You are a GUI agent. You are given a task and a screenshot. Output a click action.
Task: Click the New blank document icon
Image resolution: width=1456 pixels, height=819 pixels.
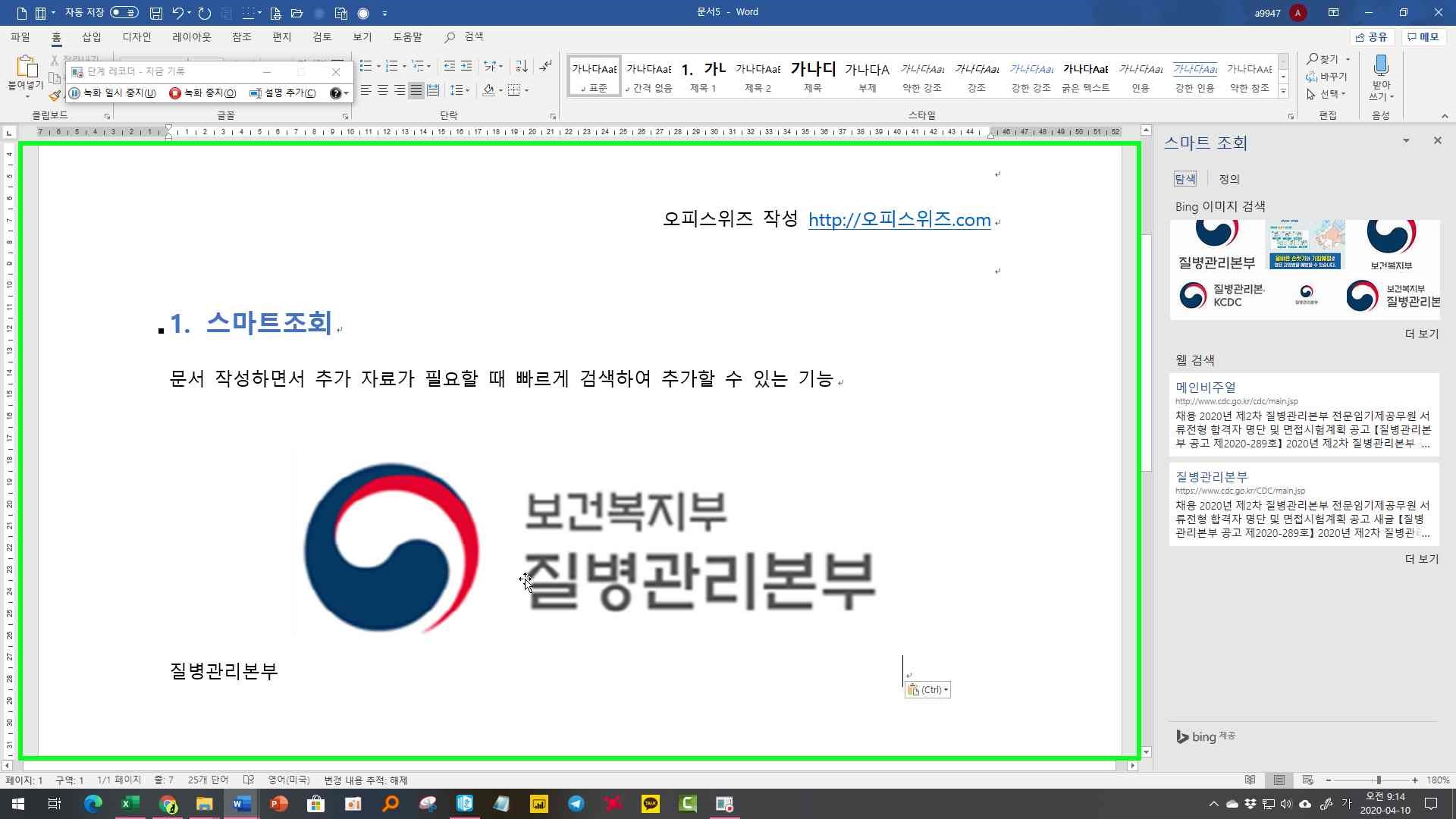[21, 13]
